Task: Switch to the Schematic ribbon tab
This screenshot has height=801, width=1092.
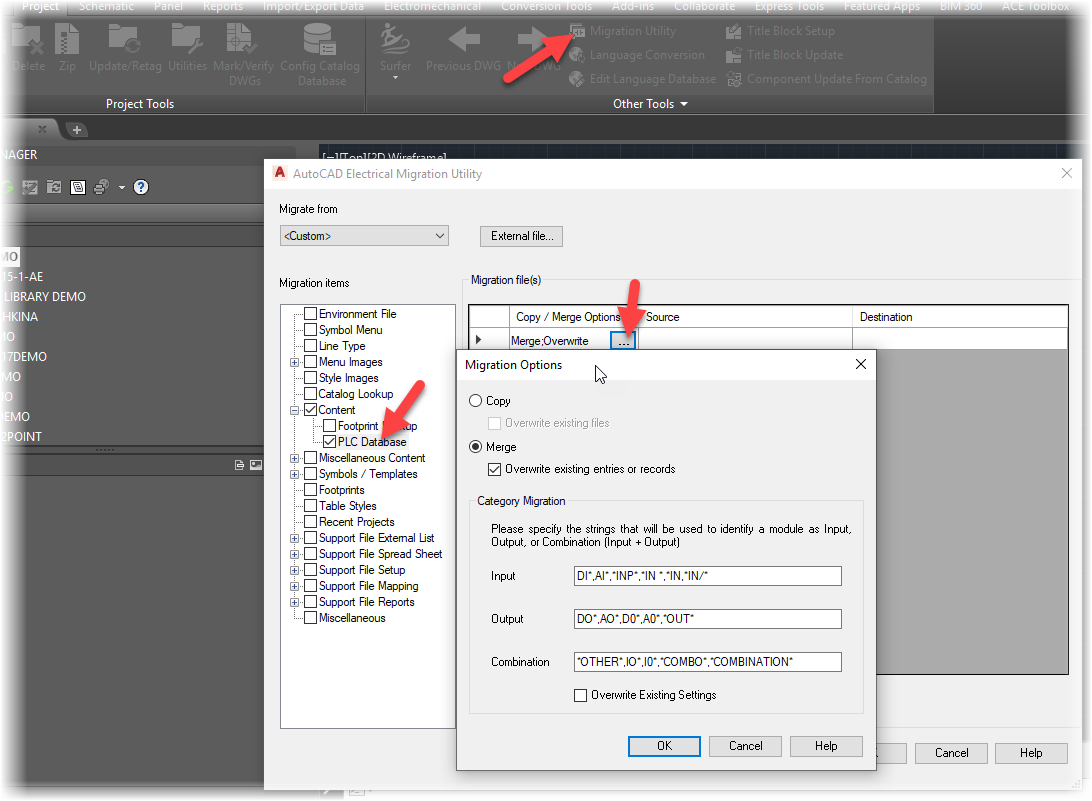Action: click(106, 7)
